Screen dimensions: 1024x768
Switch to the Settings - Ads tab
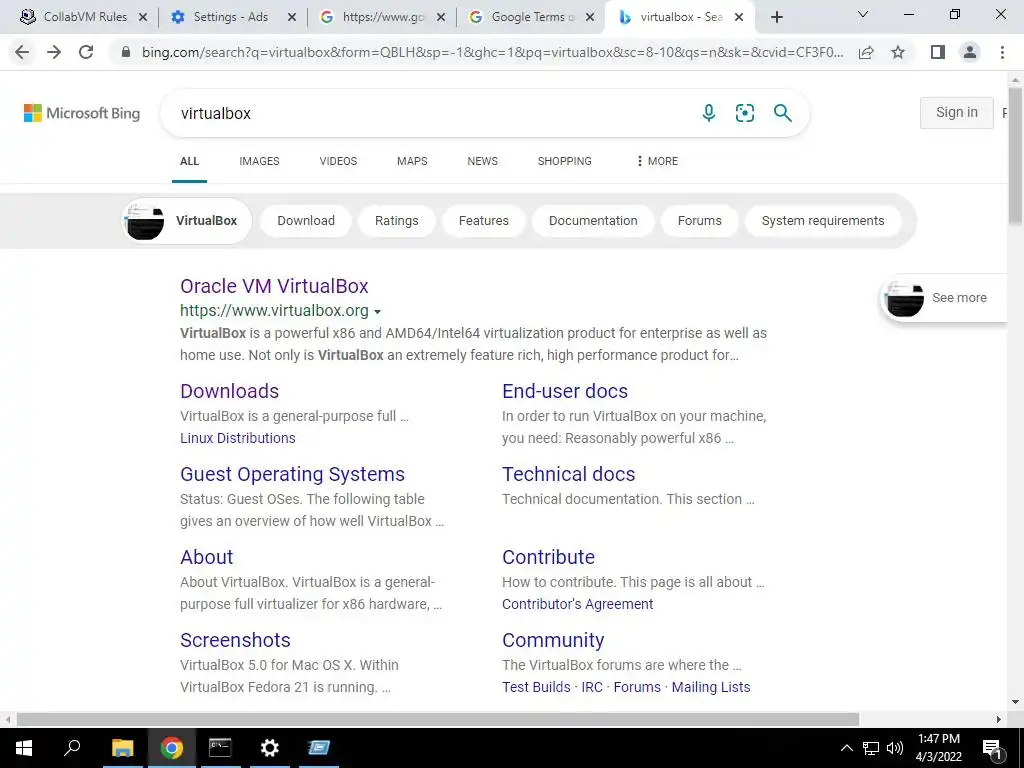(229, 18)
